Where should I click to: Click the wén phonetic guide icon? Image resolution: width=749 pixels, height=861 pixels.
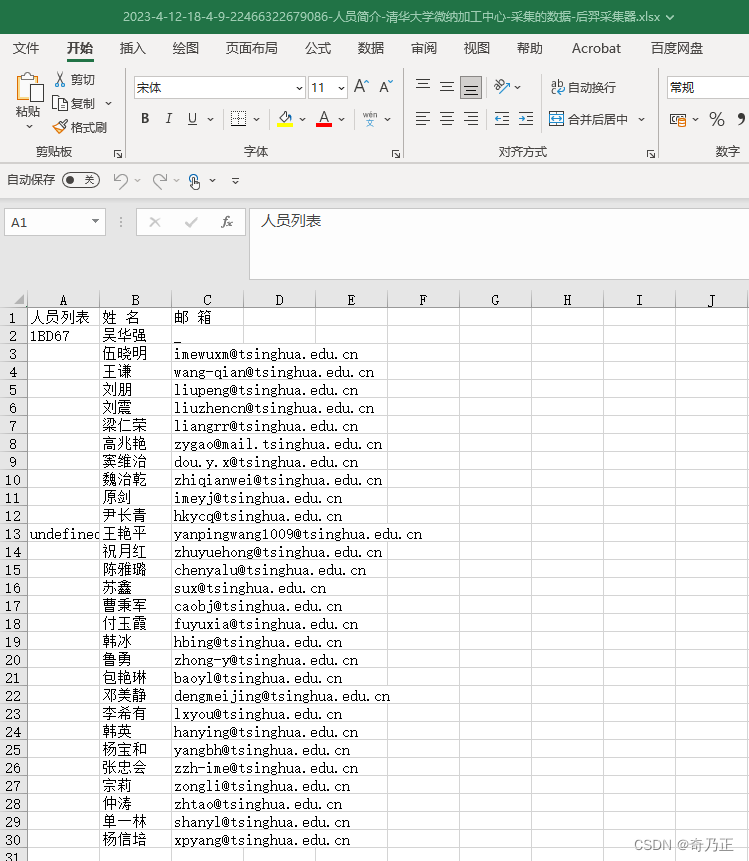pos(370,119)
